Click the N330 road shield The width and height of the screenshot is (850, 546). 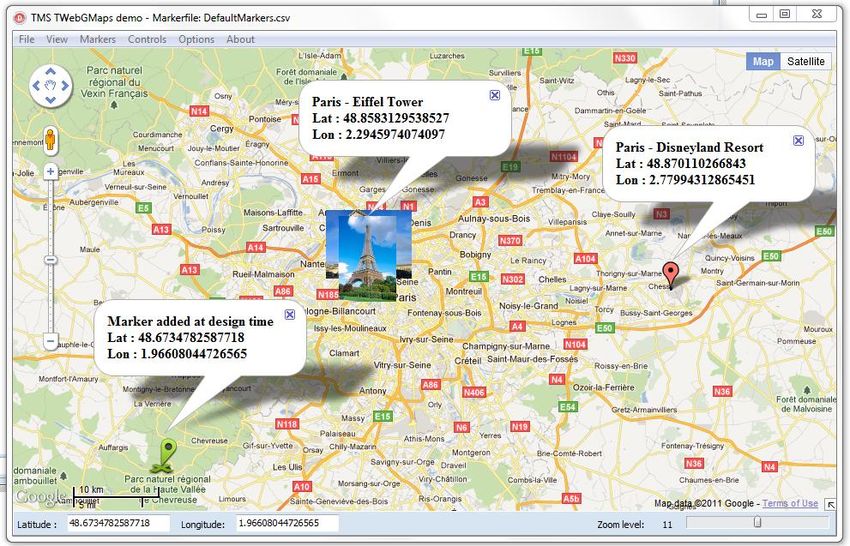624,58
